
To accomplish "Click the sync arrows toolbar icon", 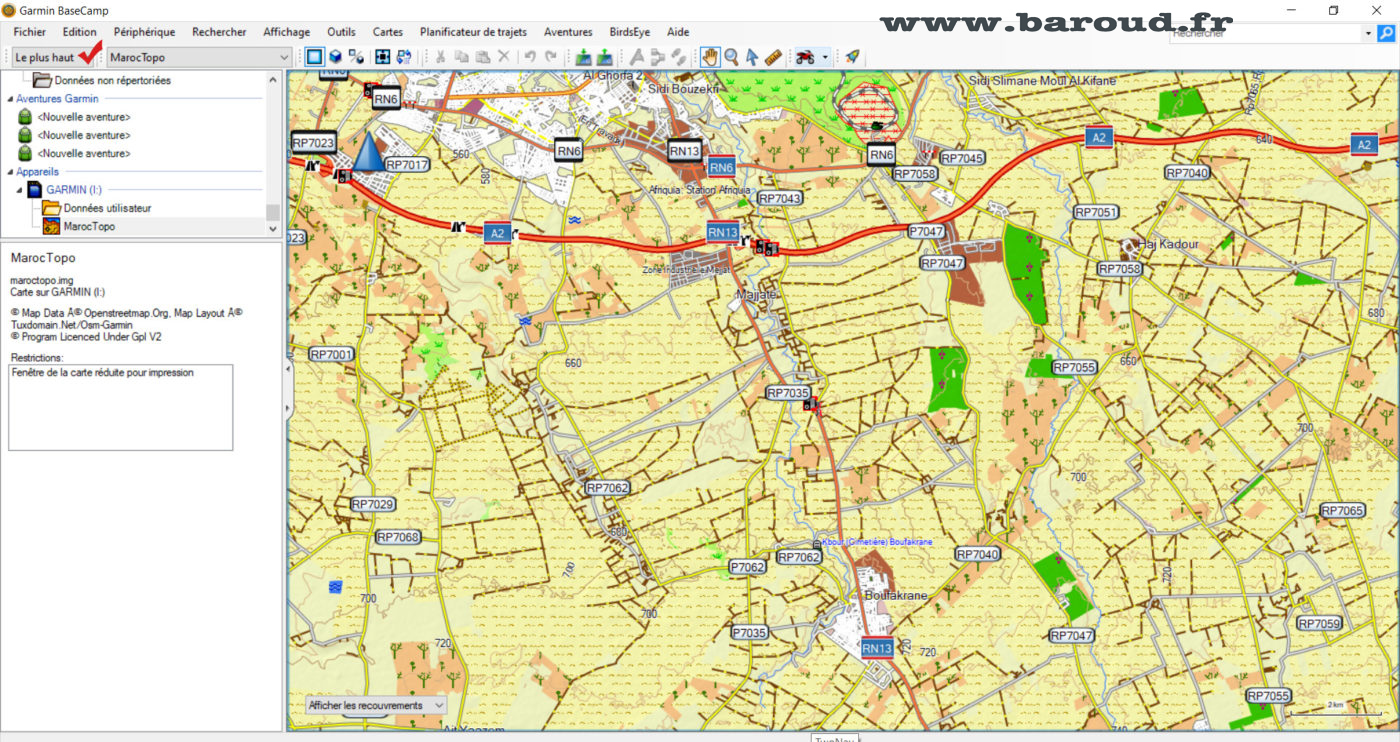I will coord(404,57).
